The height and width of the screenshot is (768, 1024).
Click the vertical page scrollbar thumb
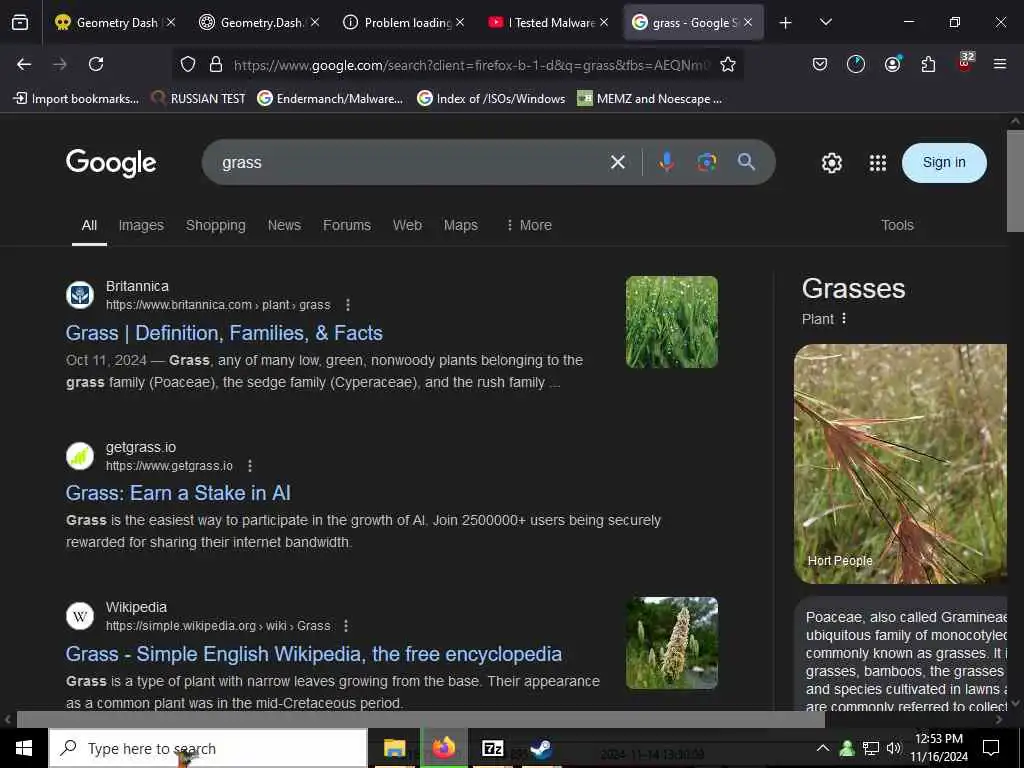(1015, 181)
